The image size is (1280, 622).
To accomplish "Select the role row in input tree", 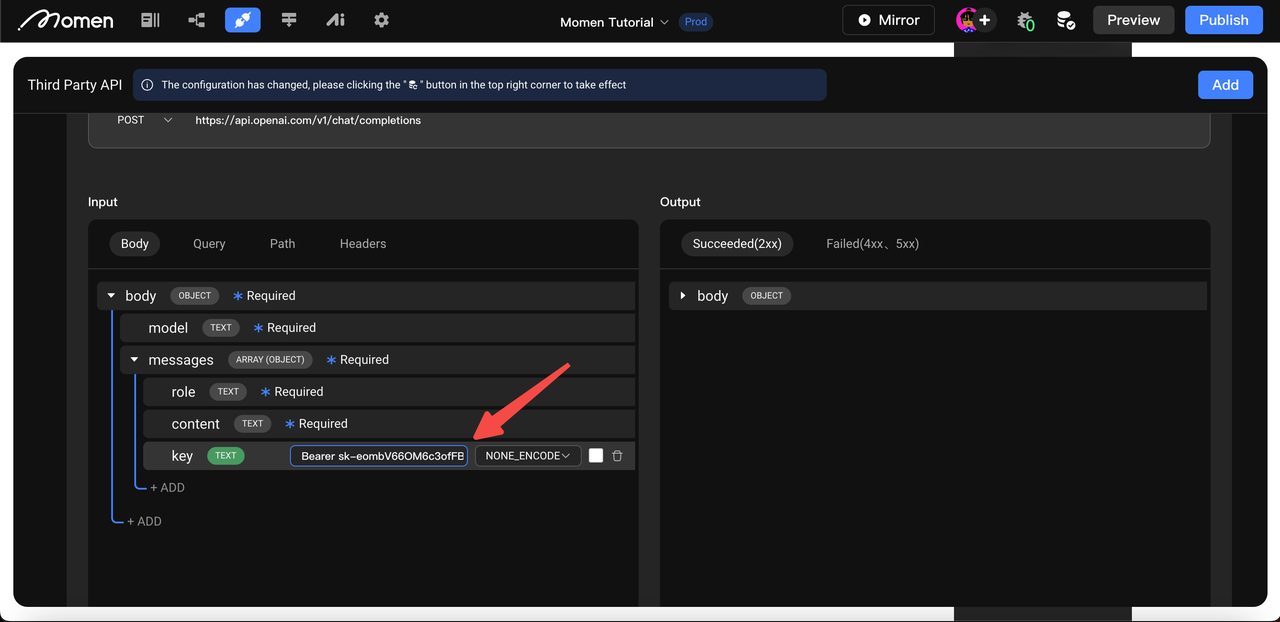I will (x=389, y=392).
